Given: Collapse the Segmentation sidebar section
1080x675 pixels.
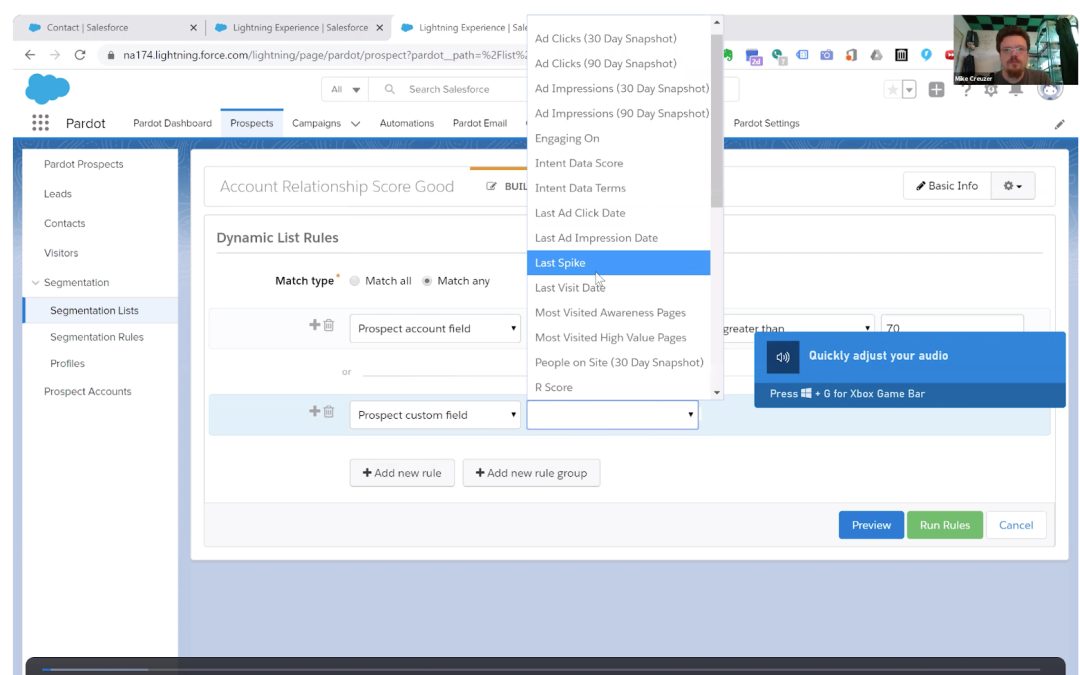Looking at the screenshot, I should [35, 282].
